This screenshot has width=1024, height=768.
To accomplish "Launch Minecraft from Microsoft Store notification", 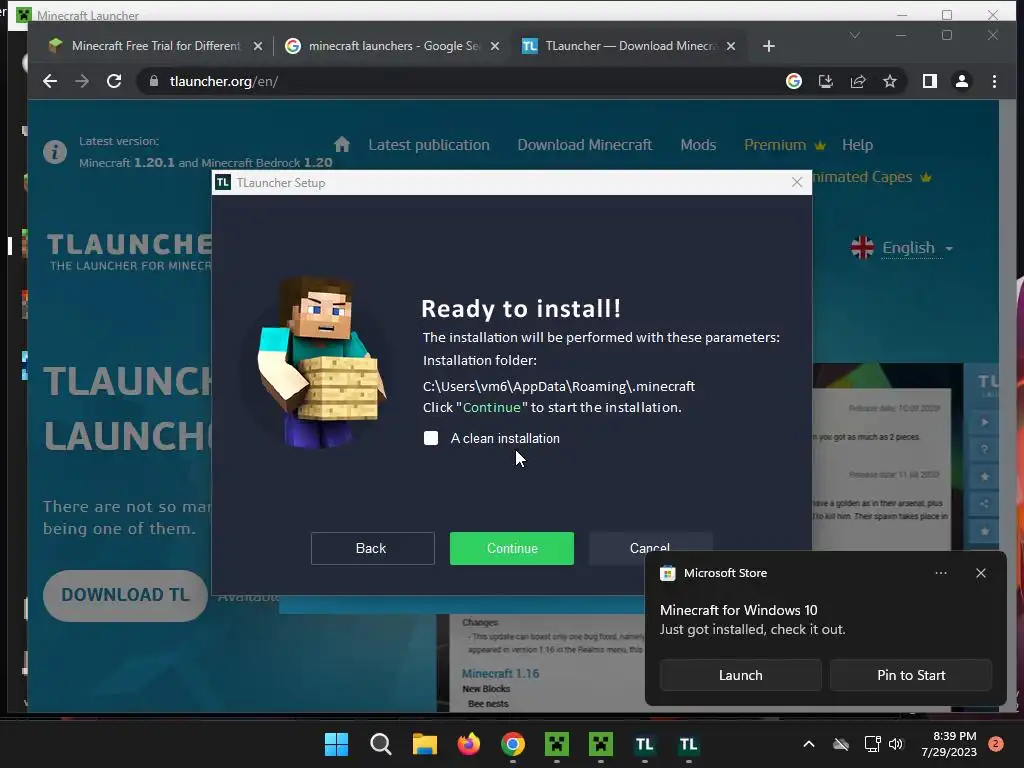I will click(x=741, y=675).
